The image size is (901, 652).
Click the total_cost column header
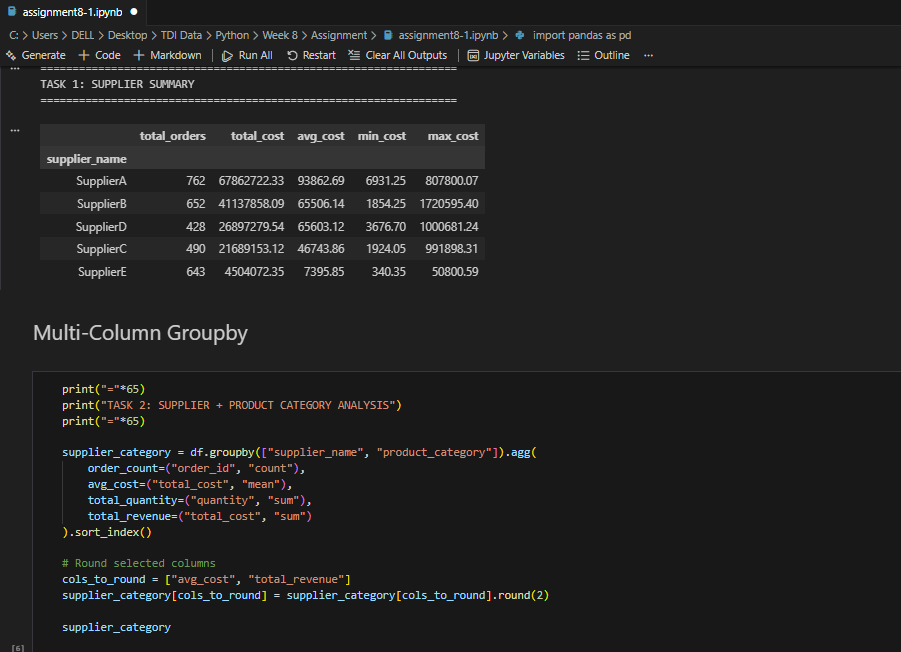[257, 136]
